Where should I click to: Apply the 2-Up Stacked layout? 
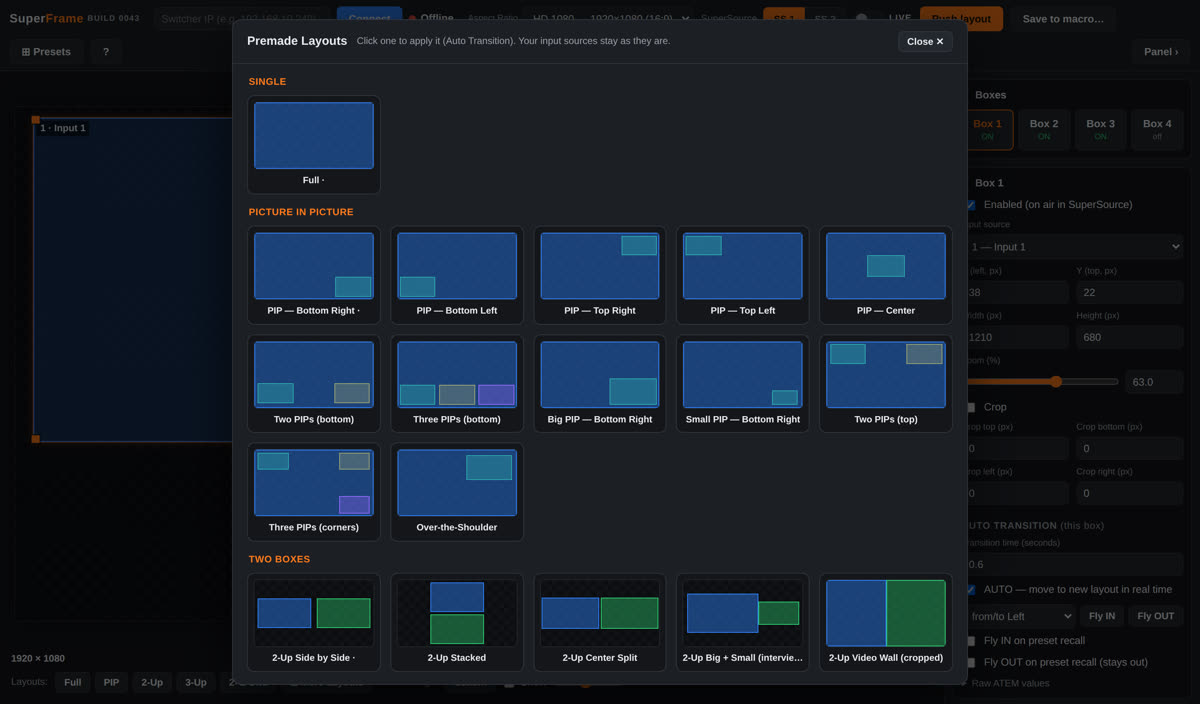[457, 622]
